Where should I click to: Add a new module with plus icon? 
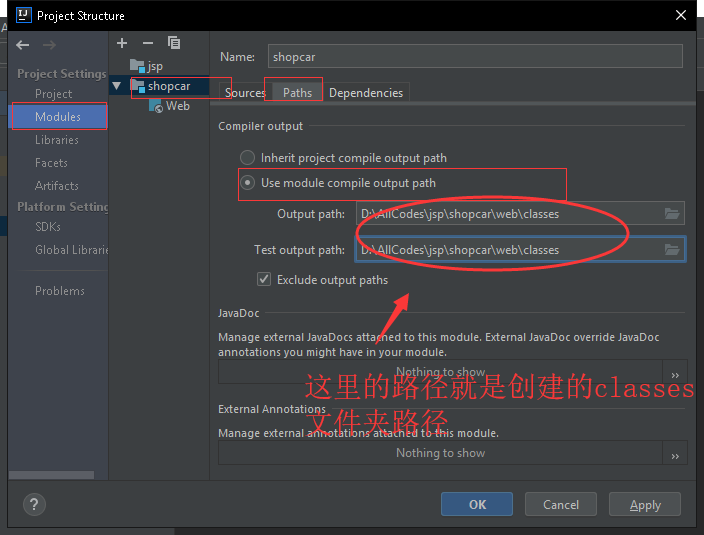coord(122,43)
